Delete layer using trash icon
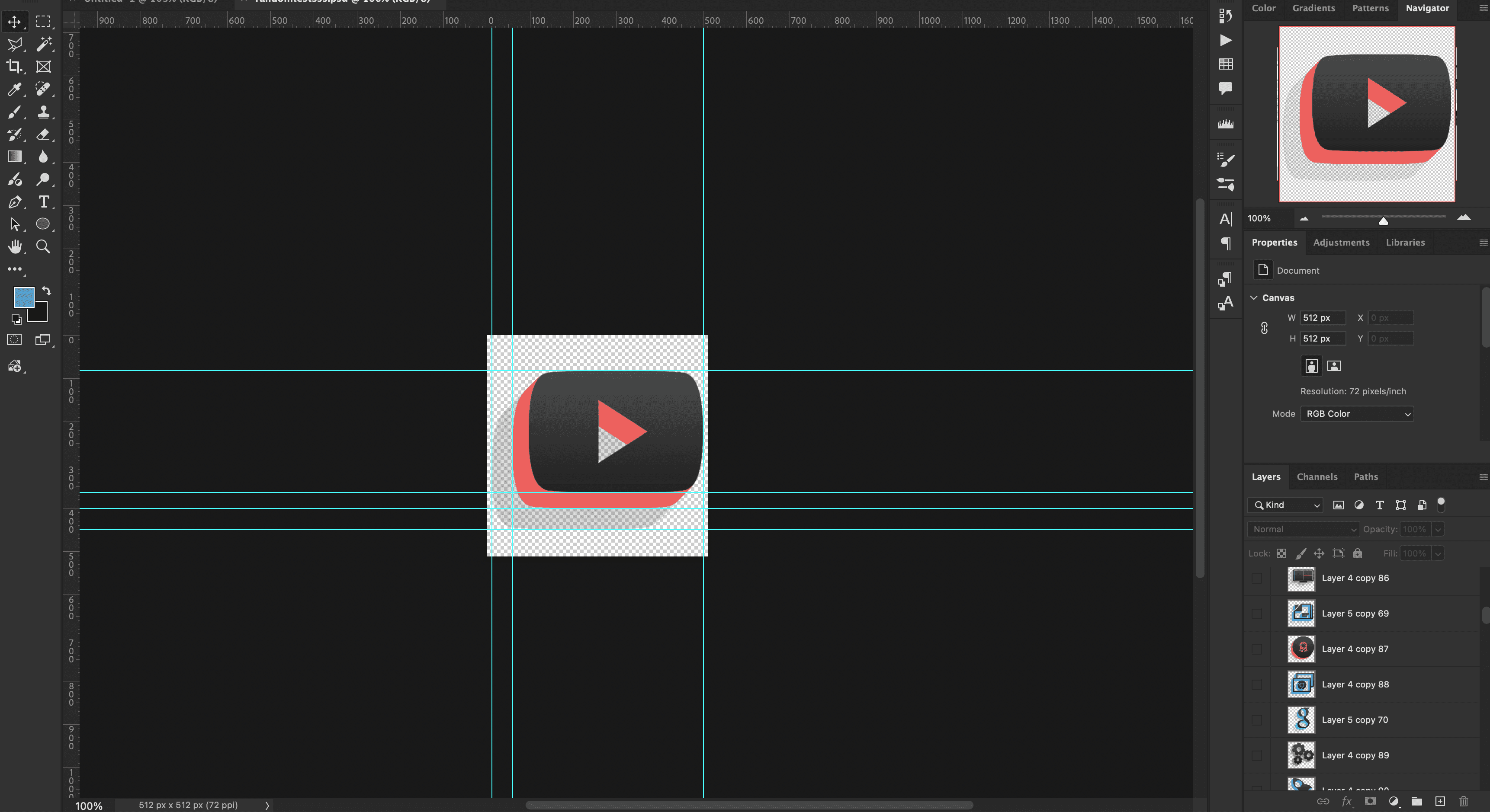 click(x=1463, y=801)
